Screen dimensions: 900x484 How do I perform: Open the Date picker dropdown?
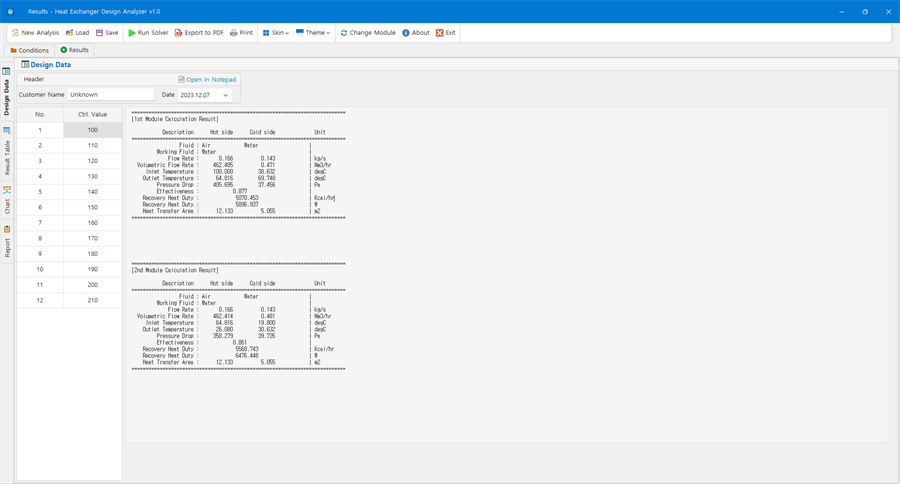click(226, 95)
